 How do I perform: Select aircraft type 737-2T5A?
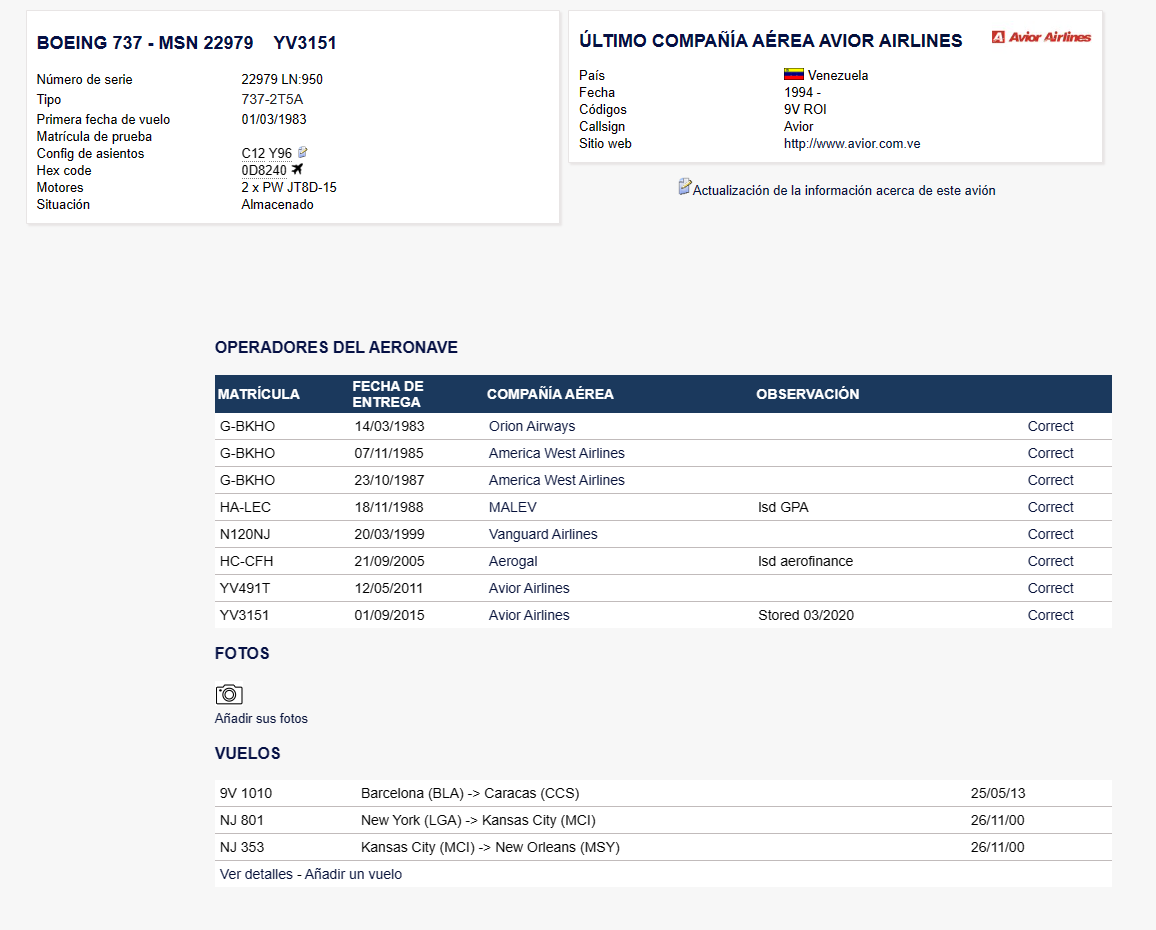(x=272, y=100)
